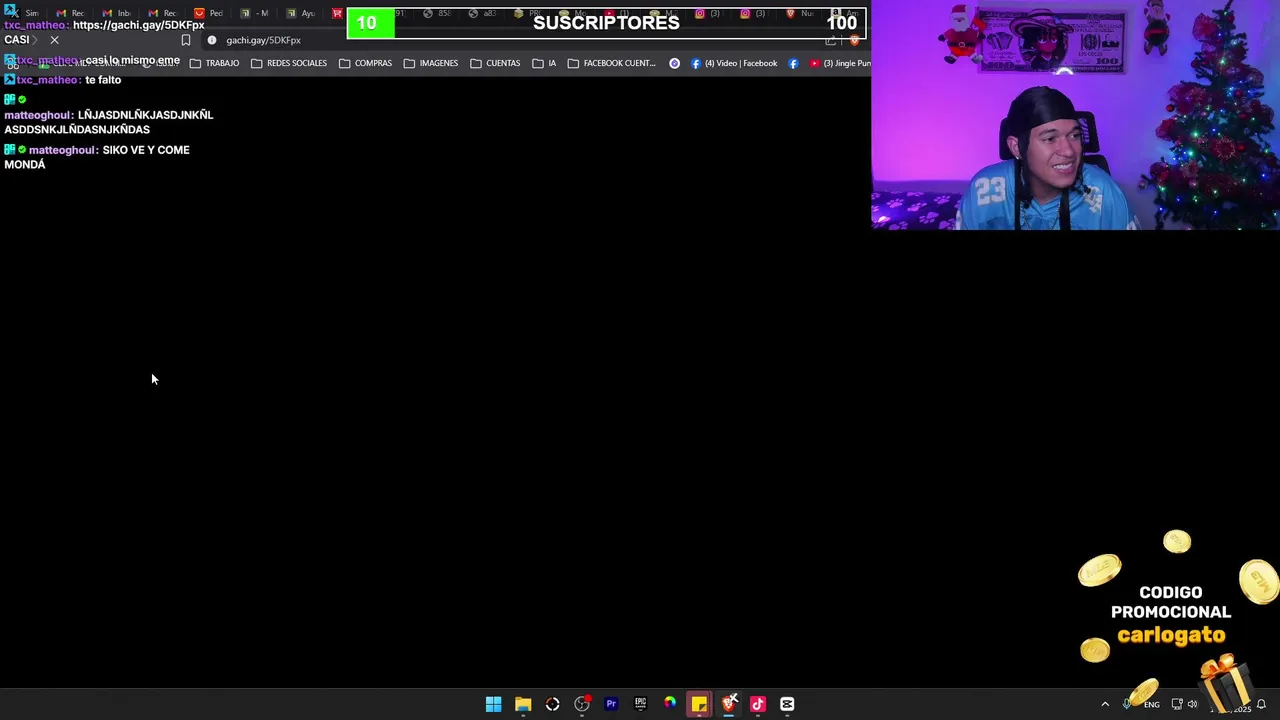
Task: Show hidden system tray icons chevron
Action: point(1105,704)
